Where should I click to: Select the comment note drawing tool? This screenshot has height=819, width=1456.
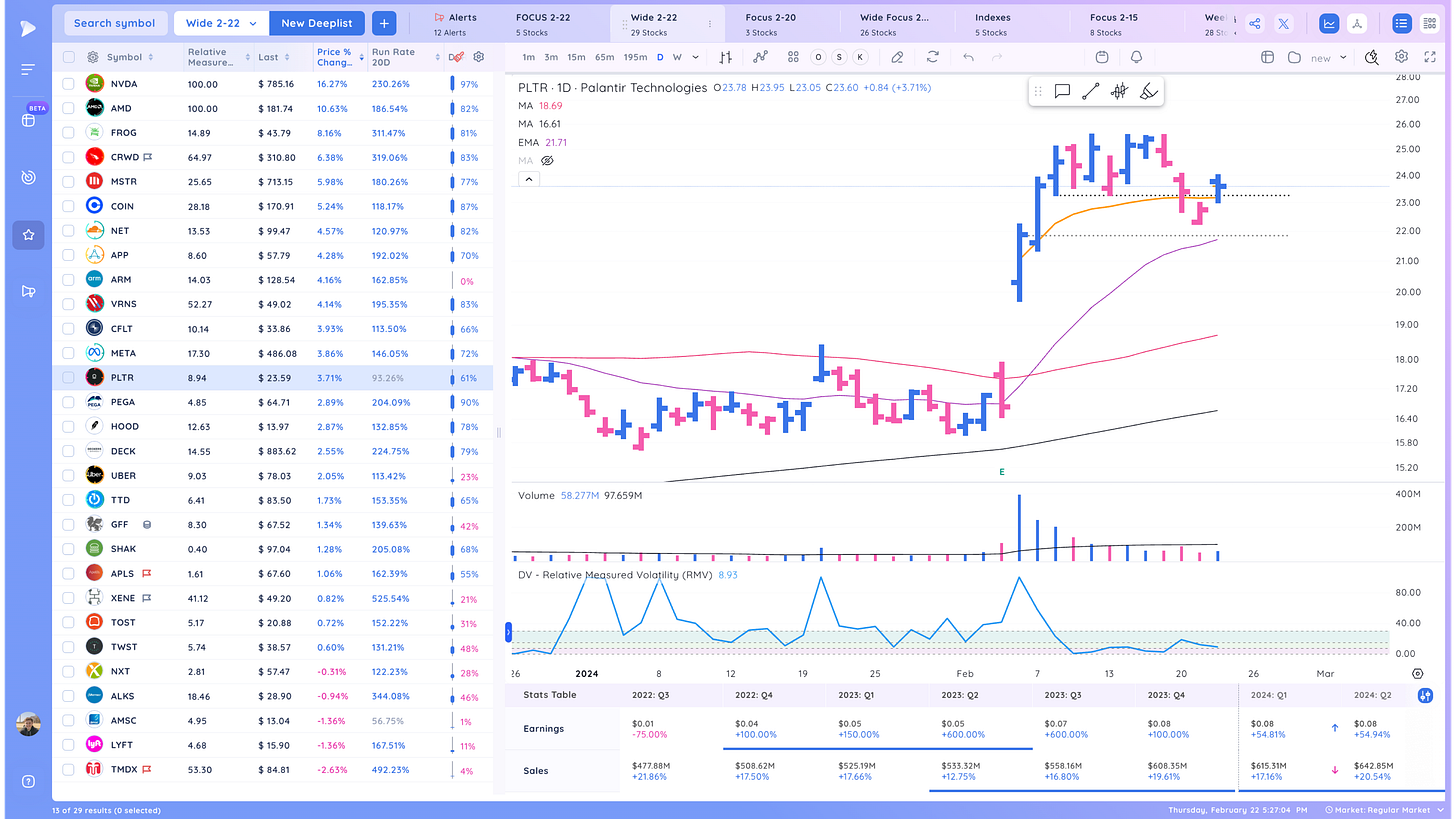(x=1062, y=92)
